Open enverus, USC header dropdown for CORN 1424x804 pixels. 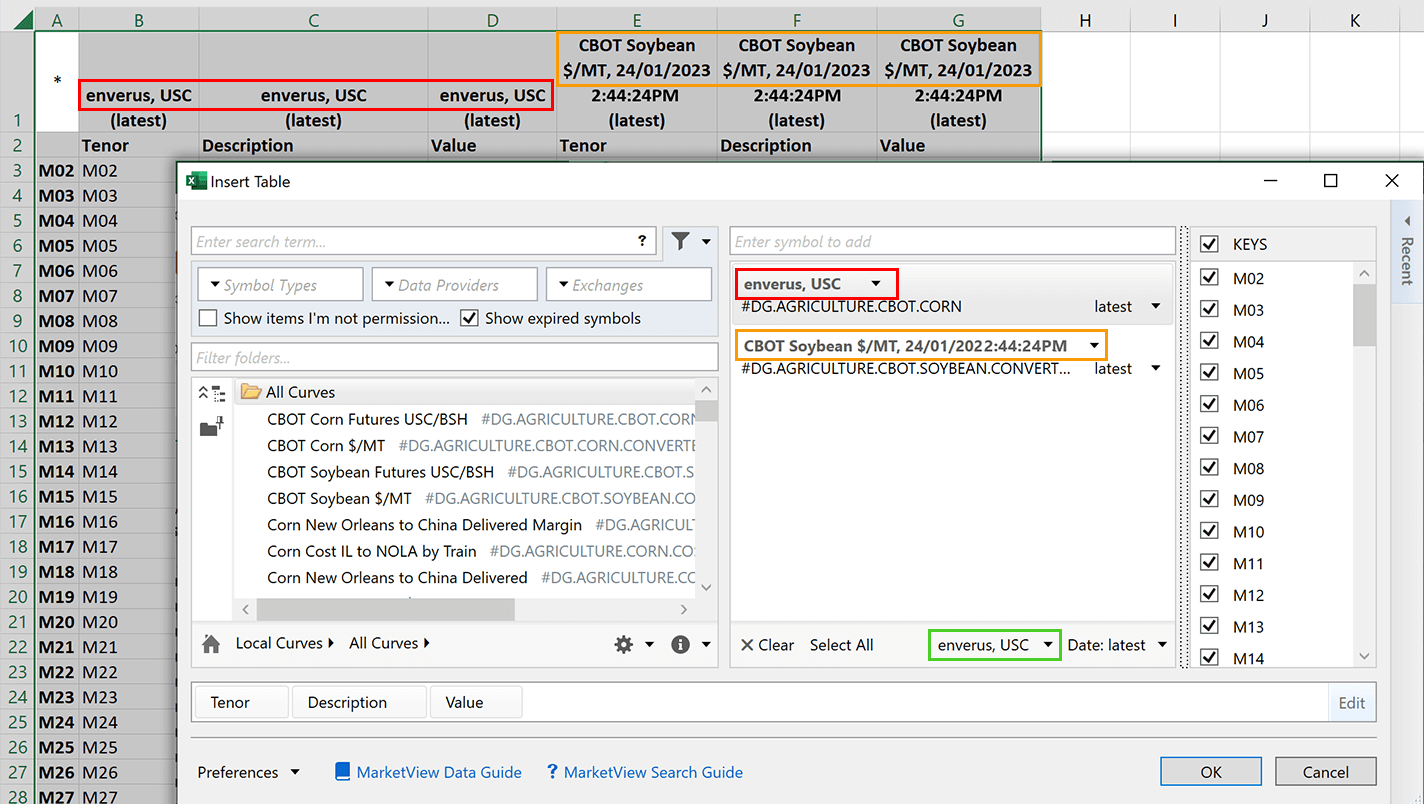pyautogui.click(x=877, y=284)
